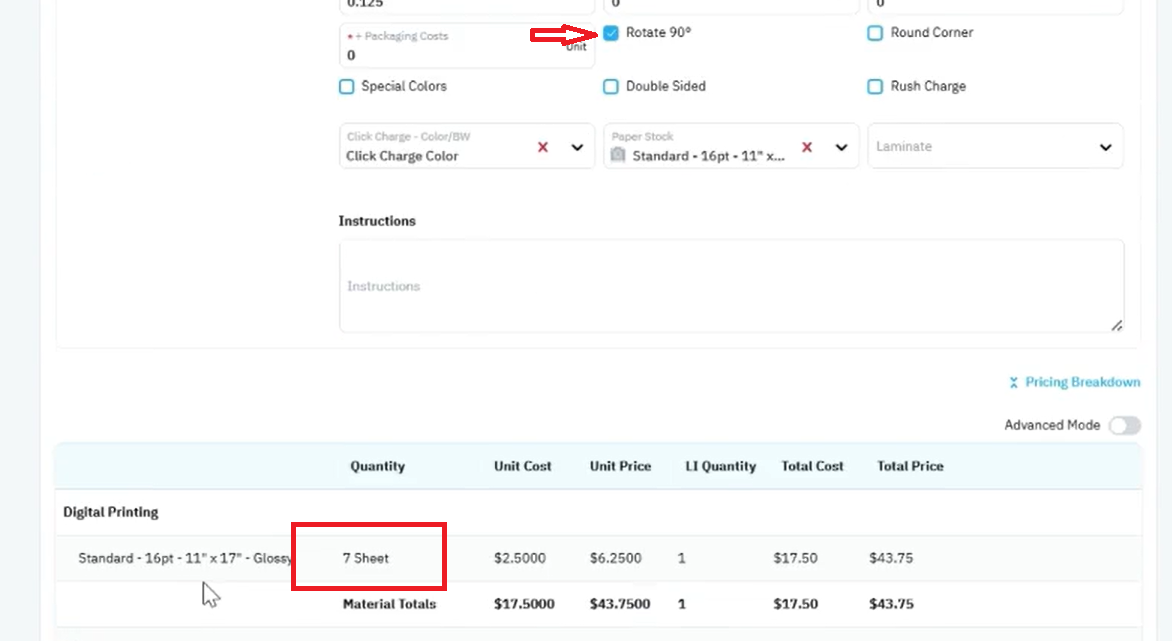Click the Packaging Costs input field

tap(466, 46)
